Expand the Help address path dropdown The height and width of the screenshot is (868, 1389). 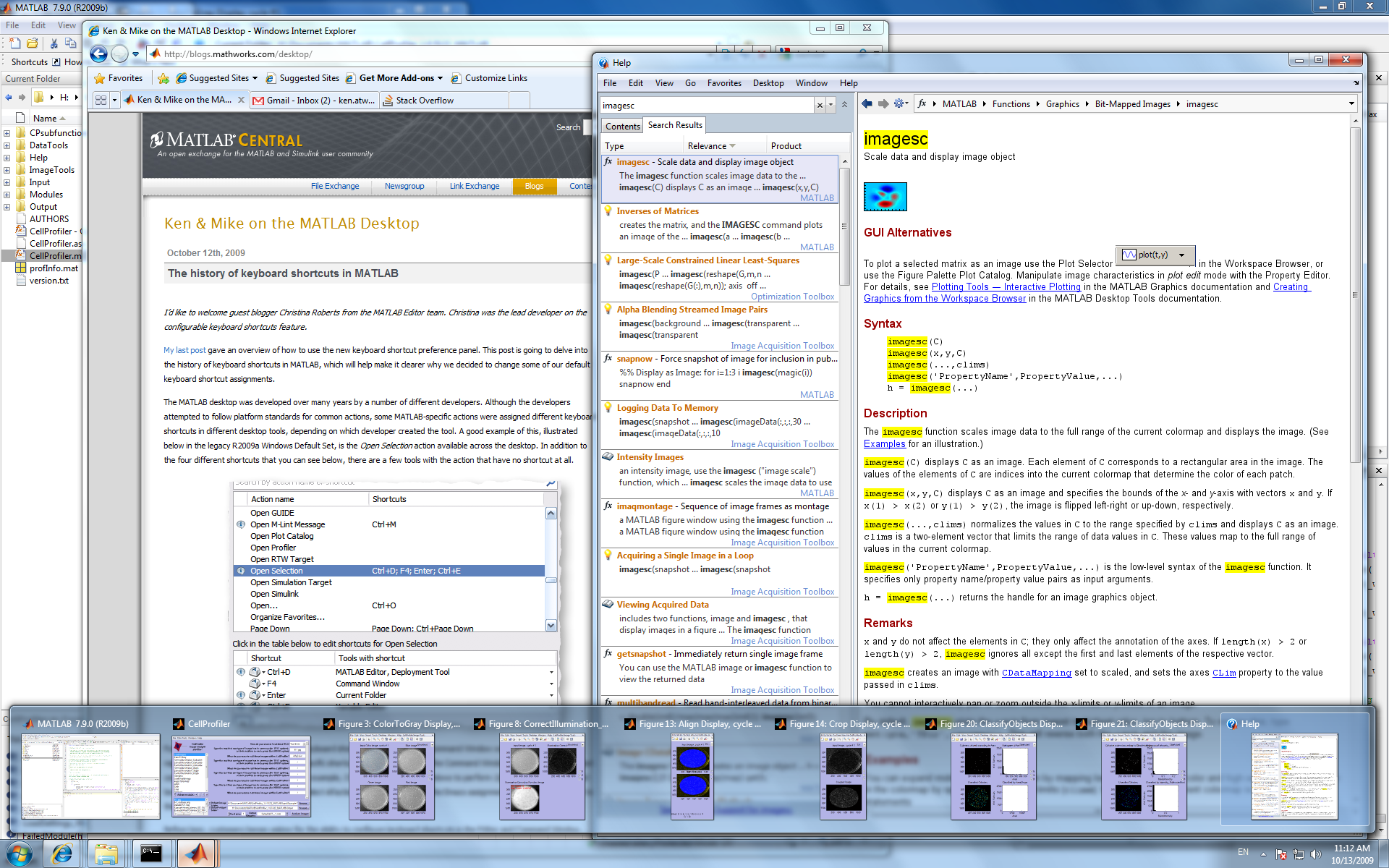1351,103
